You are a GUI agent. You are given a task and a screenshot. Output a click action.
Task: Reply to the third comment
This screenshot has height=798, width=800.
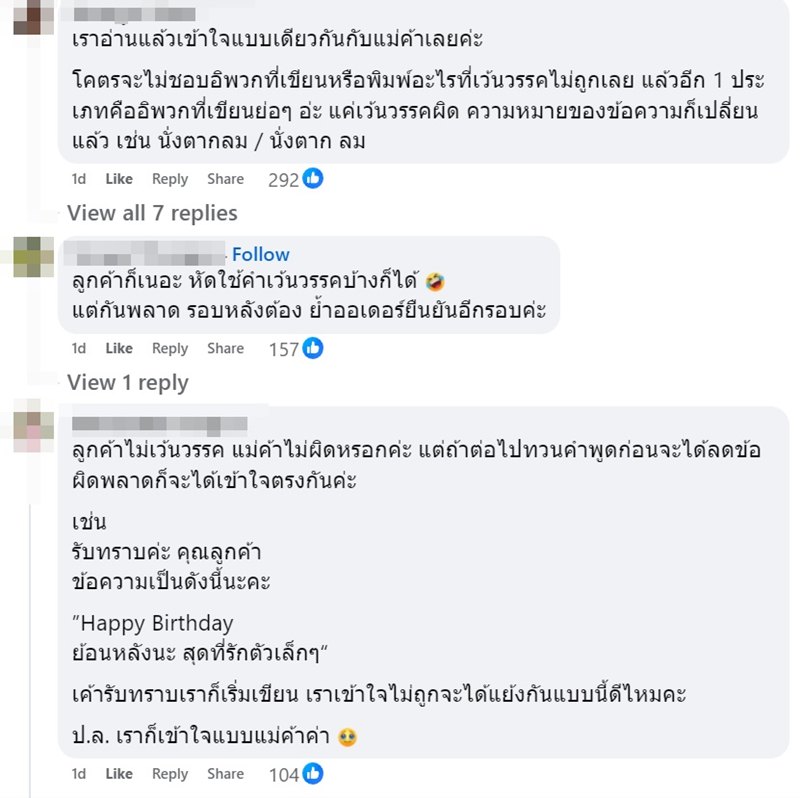coord(170,774)
